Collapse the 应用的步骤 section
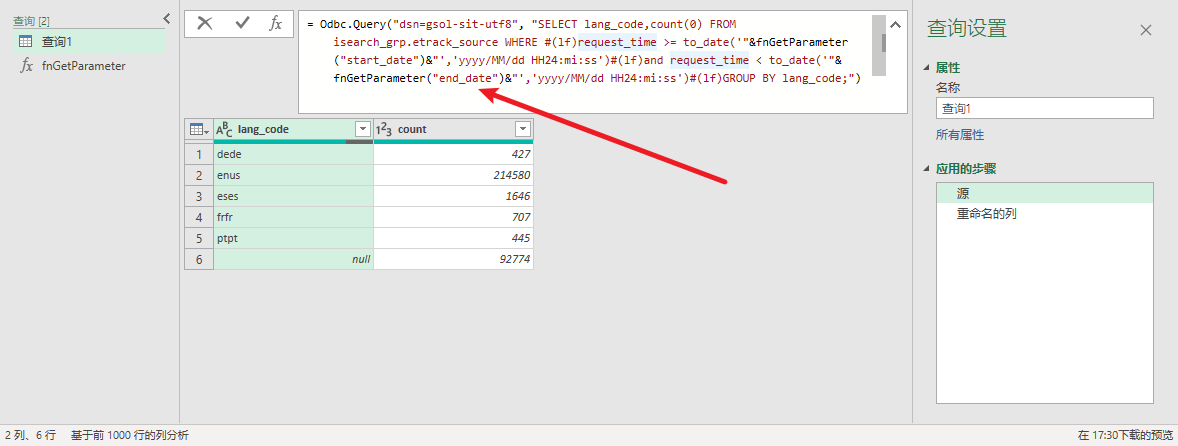The width and height of the screenshot is (1178, 446). click(x=926, y=169)
